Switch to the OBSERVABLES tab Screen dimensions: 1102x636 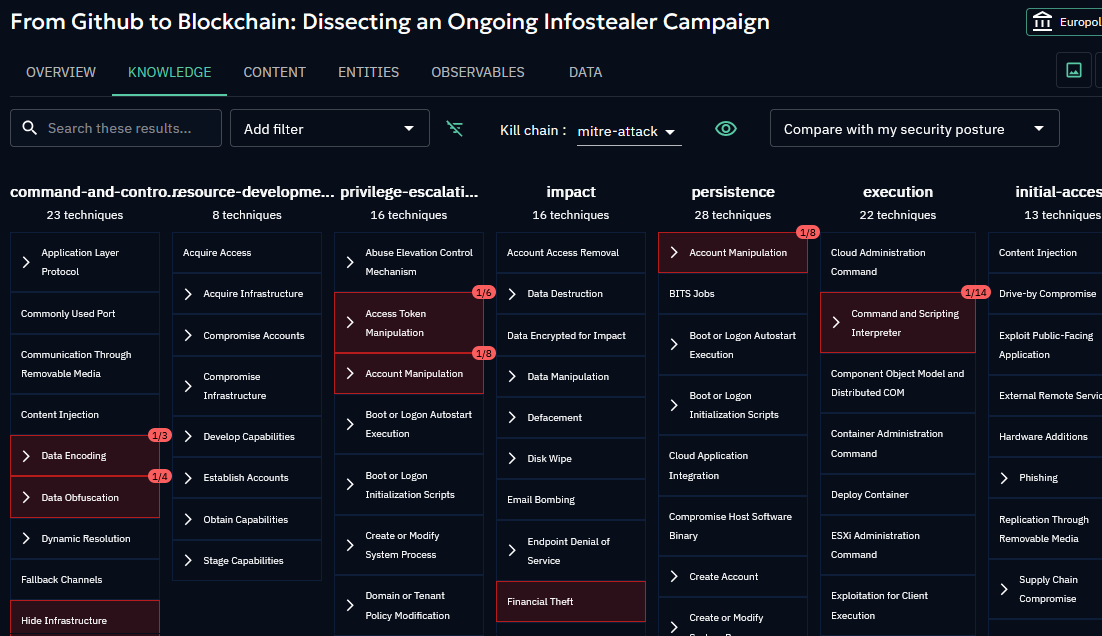(478, 72)
